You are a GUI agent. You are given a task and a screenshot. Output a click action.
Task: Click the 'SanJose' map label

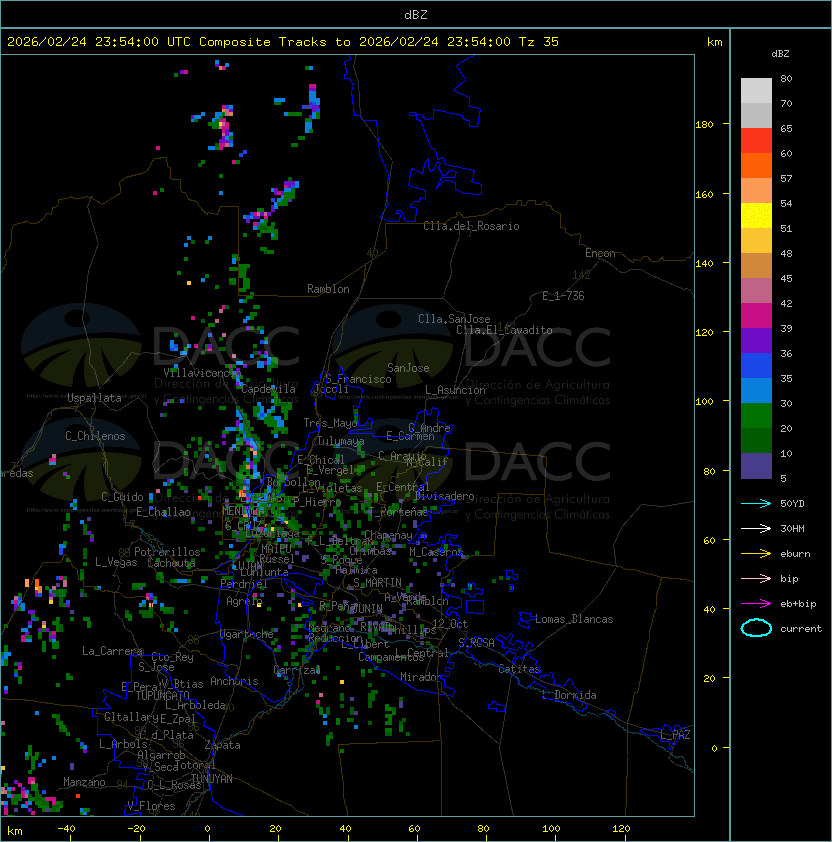point(408,368)
